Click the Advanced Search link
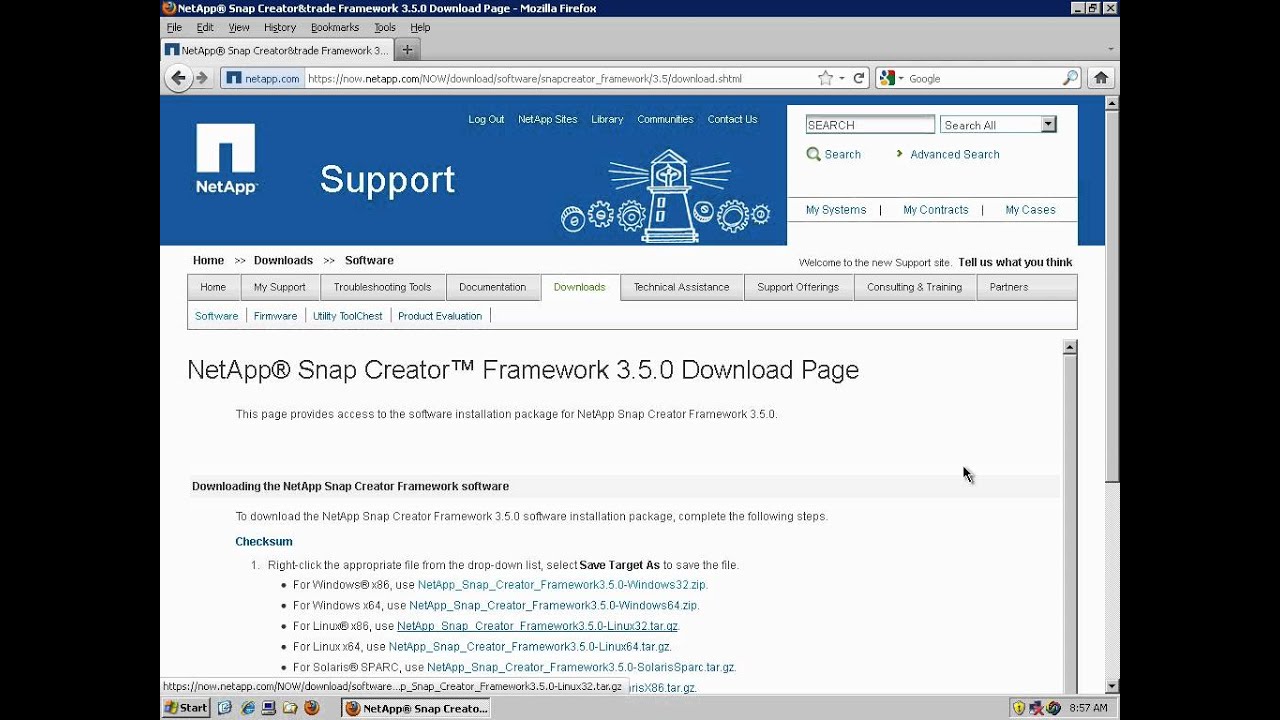Screen dimensions: 1280x720 [954, 154]
